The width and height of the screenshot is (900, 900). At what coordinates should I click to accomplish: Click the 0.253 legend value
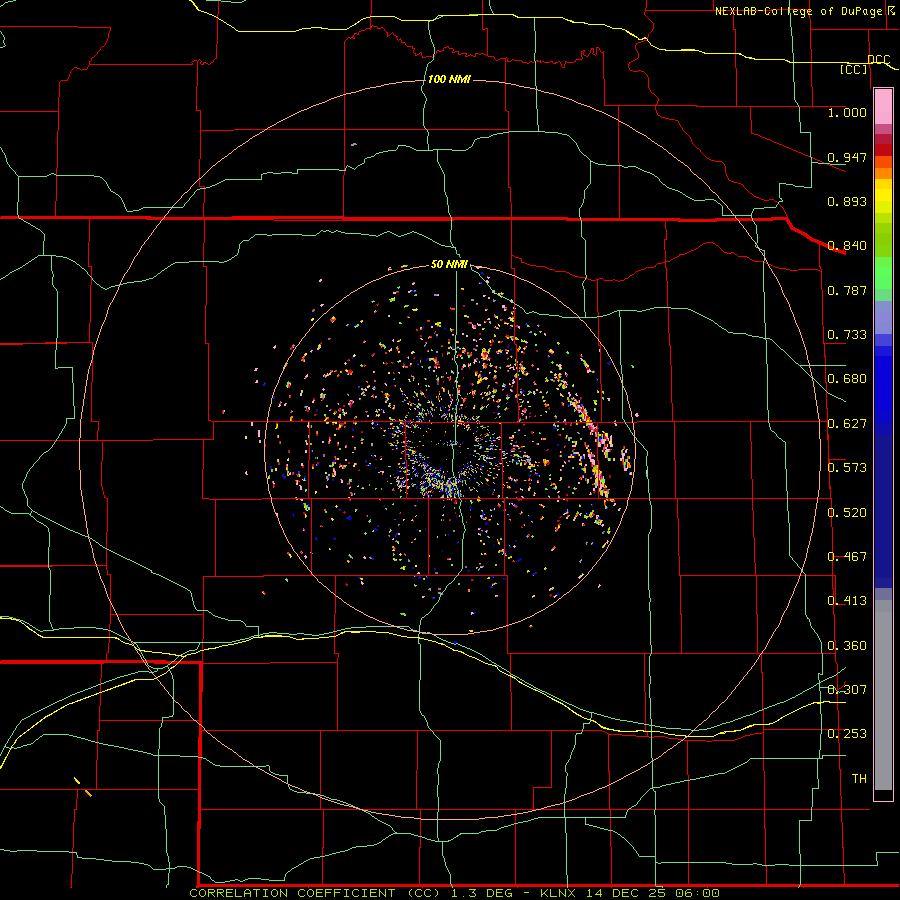tap(847, 734)
